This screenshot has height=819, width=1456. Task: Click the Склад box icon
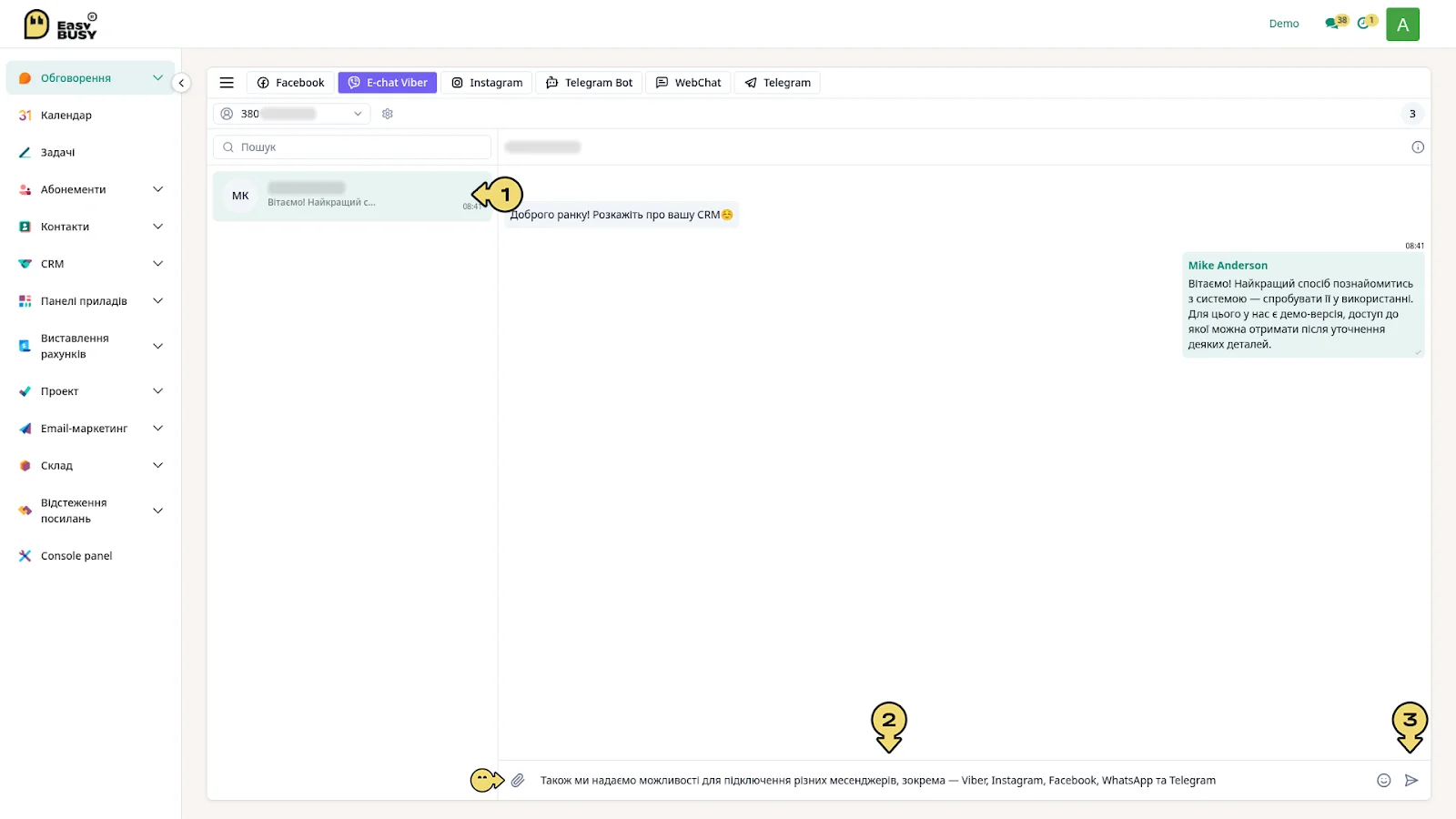25,466
